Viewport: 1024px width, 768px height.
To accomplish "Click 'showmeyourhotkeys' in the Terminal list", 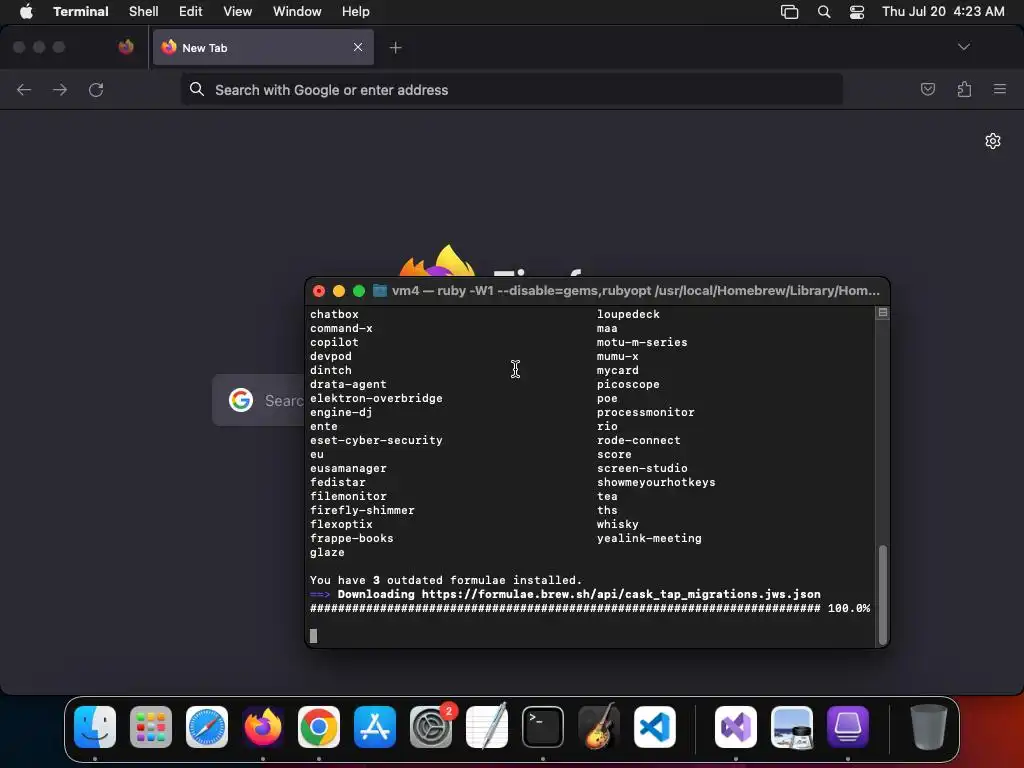I will (656, 482).
